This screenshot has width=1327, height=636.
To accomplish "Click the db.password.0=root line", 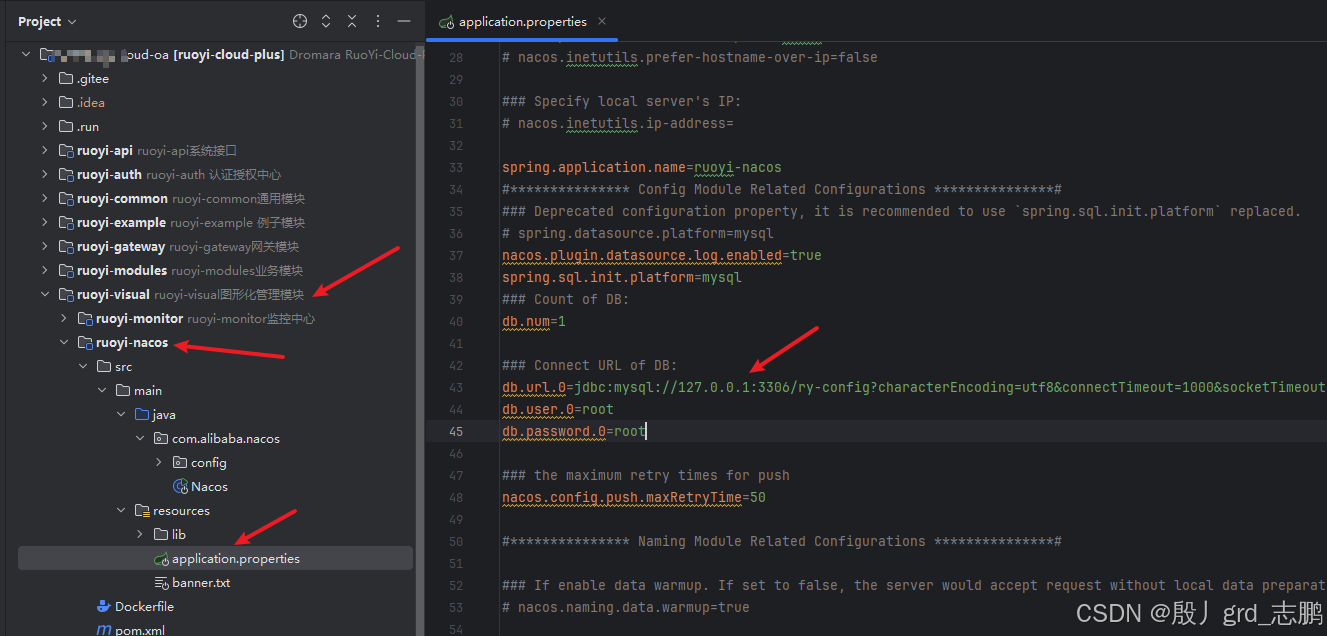I will (x=574, y=431).
